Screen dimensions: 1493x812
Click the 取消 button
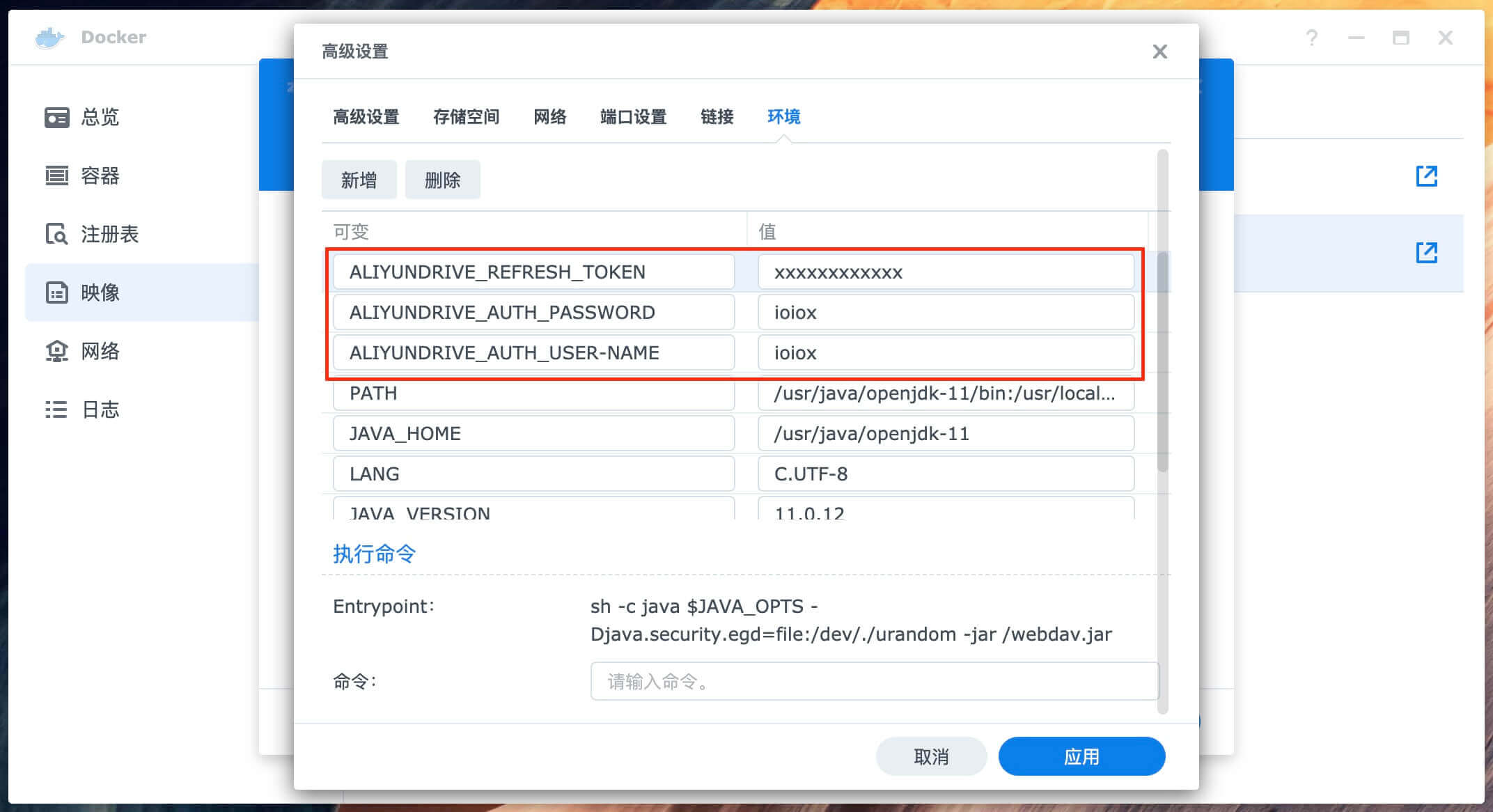[932, 756]
